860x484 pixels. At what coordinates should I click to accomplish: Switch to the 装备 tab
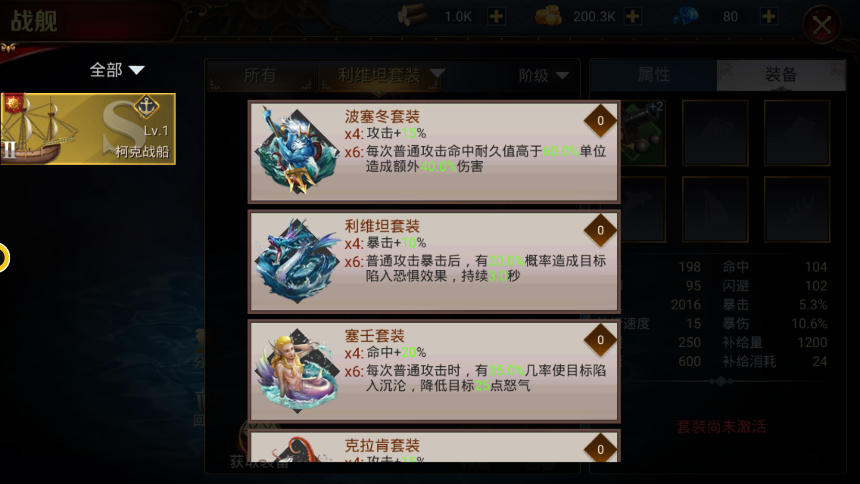point(780,75)
